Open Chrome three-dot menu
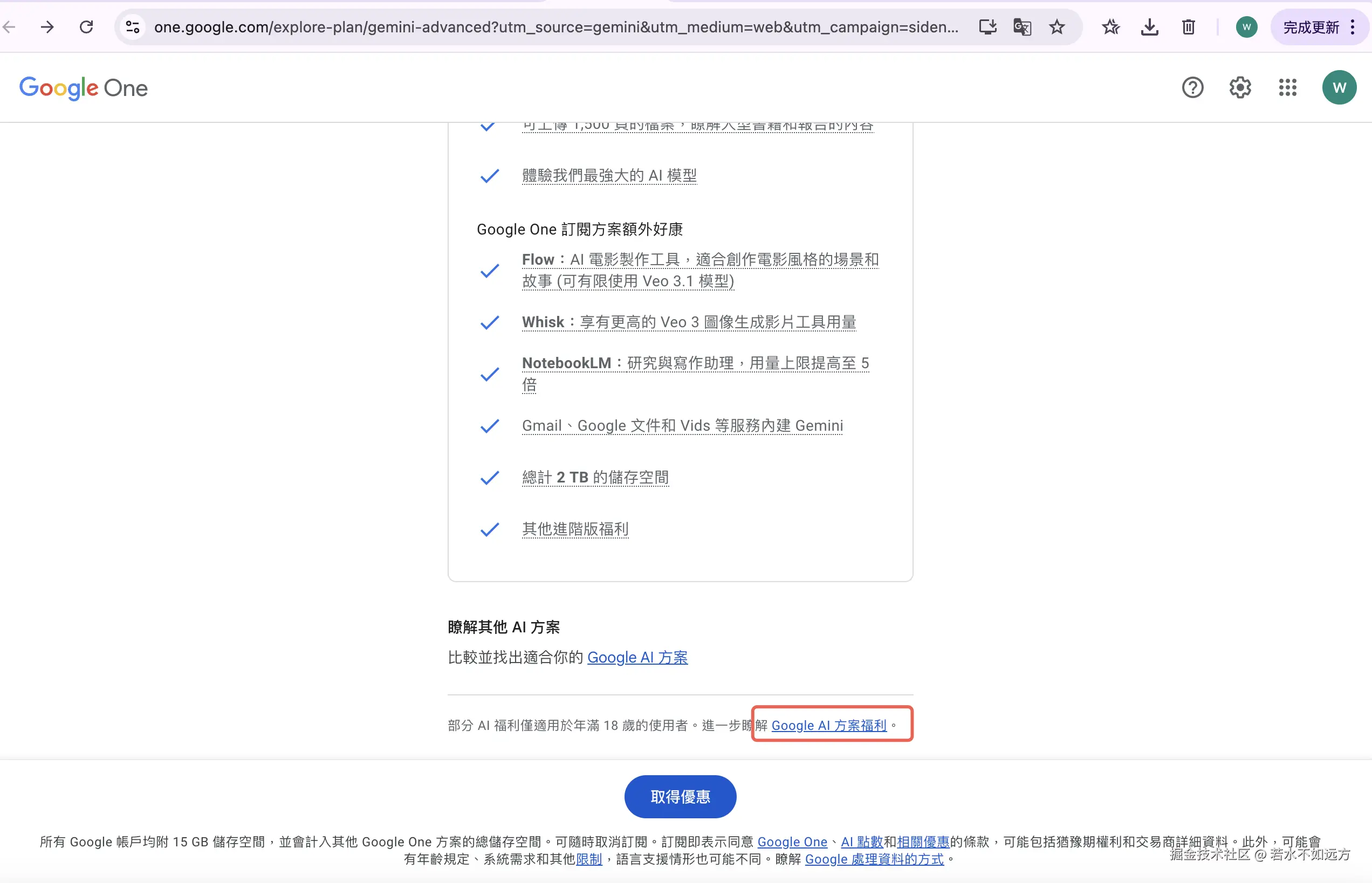This screenshot has width=1372, height=883. [1353, 27]
